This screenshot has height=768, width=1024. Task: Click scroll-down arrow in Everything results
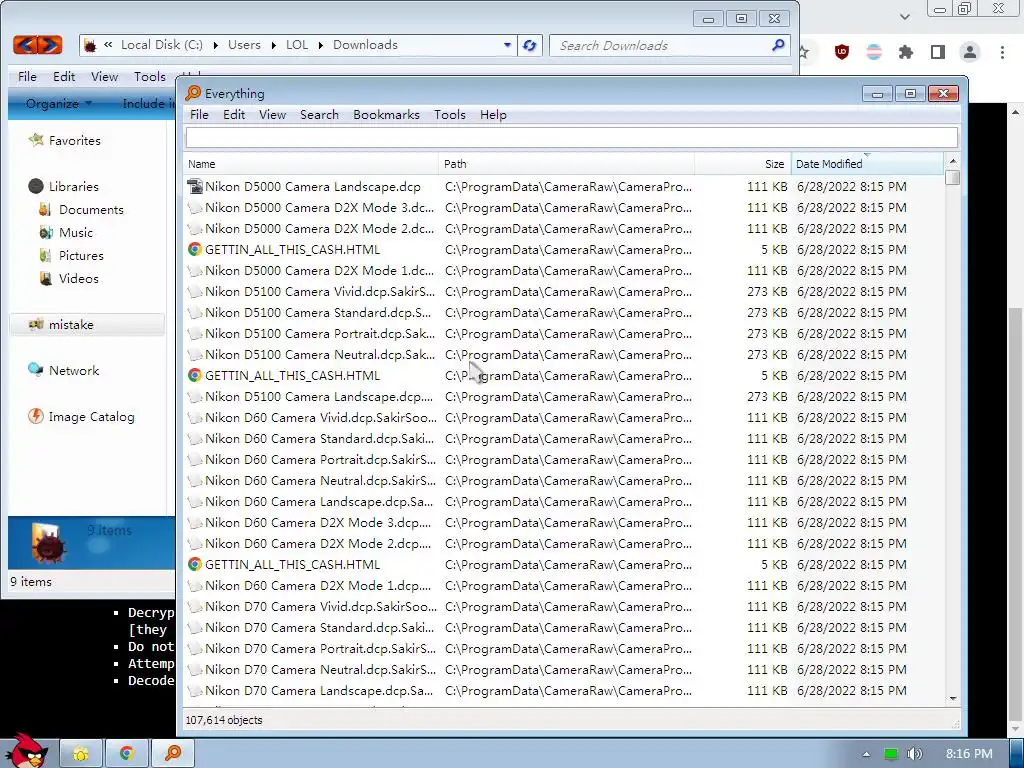tap(953, 698)
